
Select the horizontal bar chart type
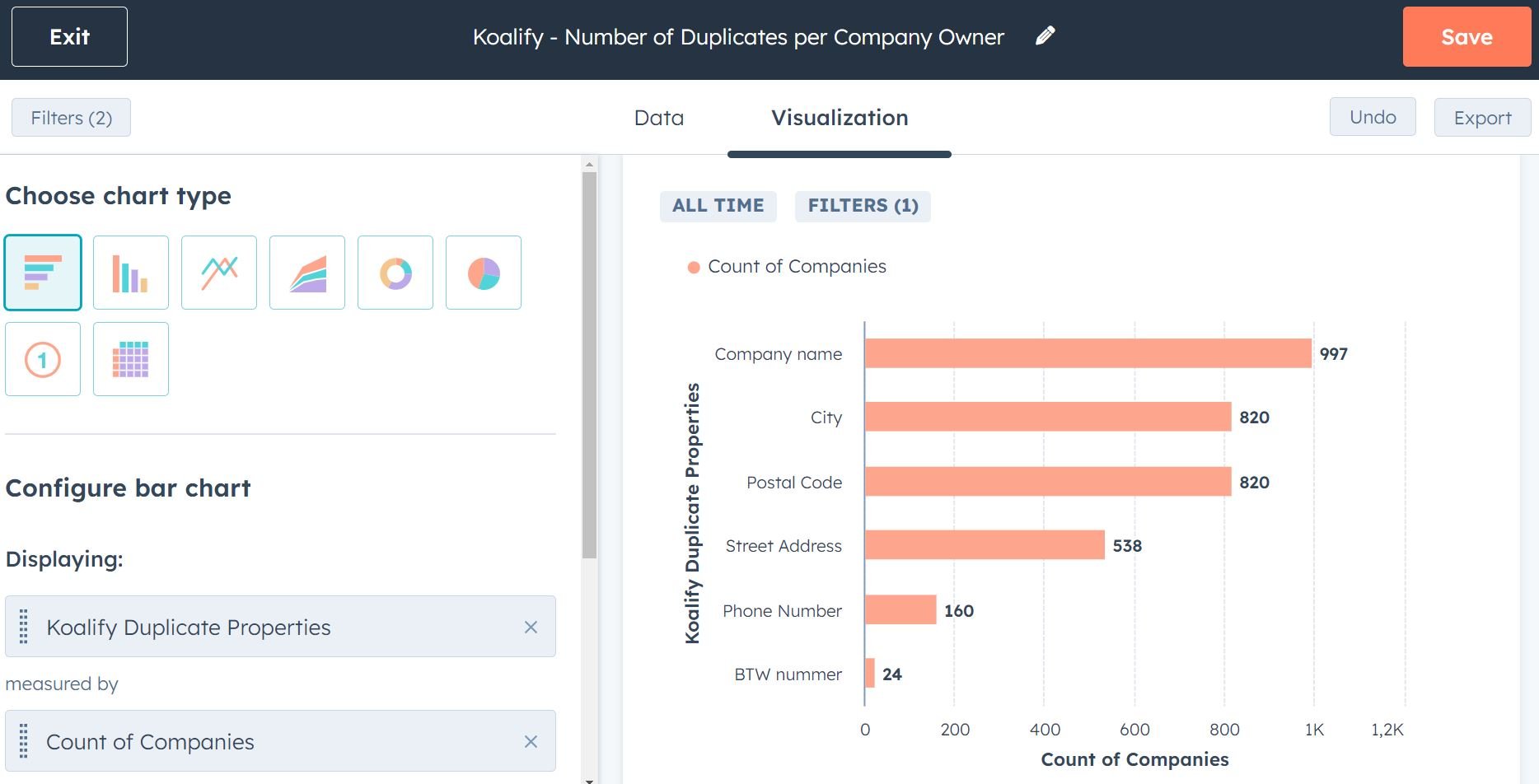pyautogui.click(x=43, y=272)
